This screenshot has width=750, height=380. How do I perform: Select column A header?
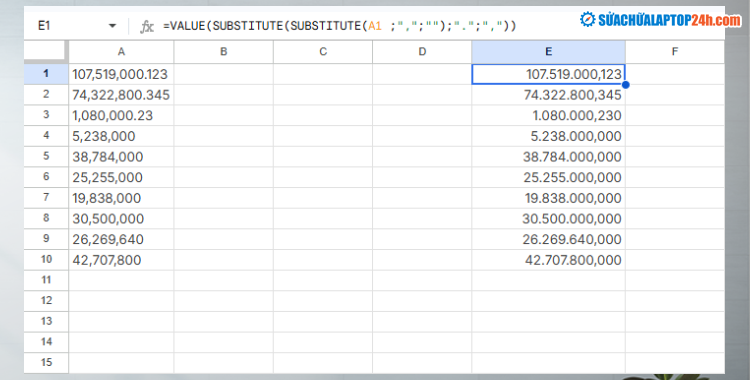[121, 52]
